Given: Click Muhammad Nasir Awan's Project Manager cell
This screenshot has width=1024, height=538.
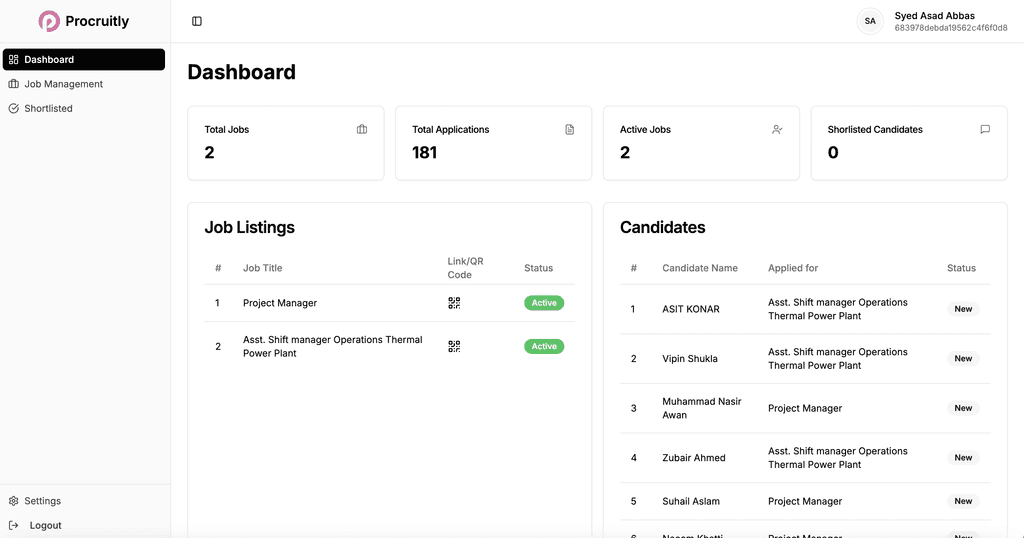Looking at the screenshot, I should pos(805,408).
